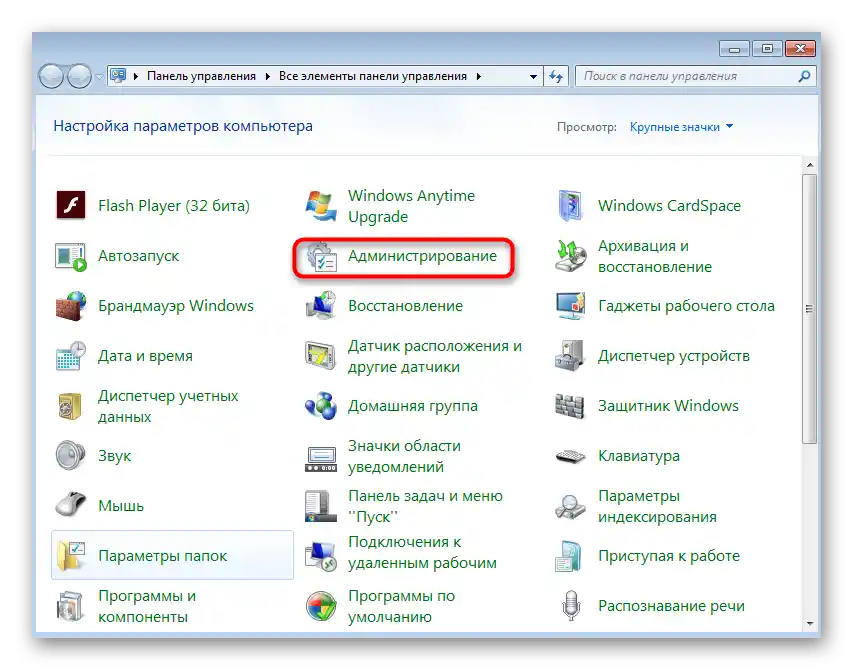The width and height of the screenshot is (853, 670).
Task: Click the Дата и время calendar icon
Action: click(x=71, y=356)
